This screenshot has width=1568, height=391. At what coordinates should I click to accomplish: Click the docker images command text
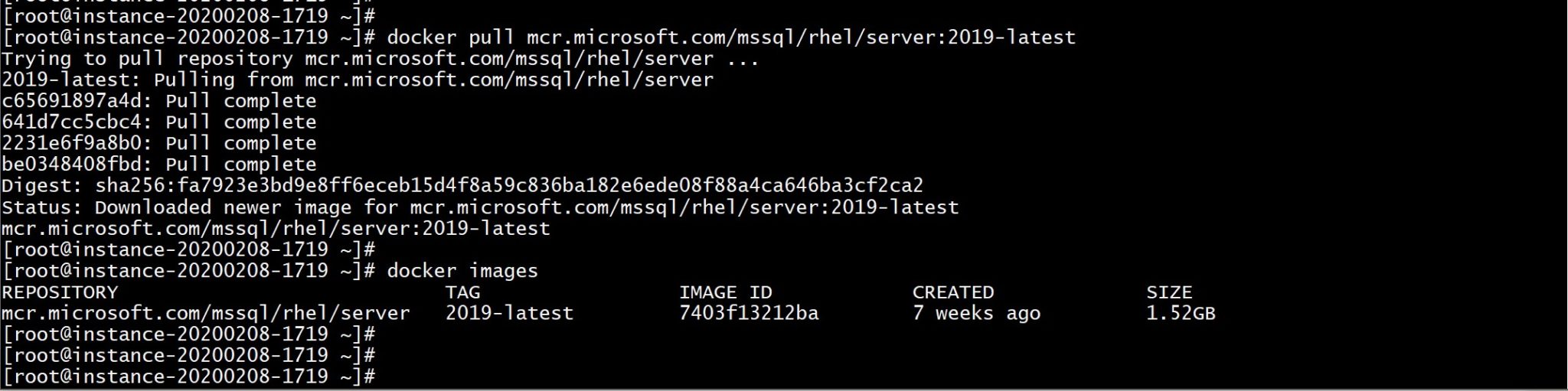point(462,271)
